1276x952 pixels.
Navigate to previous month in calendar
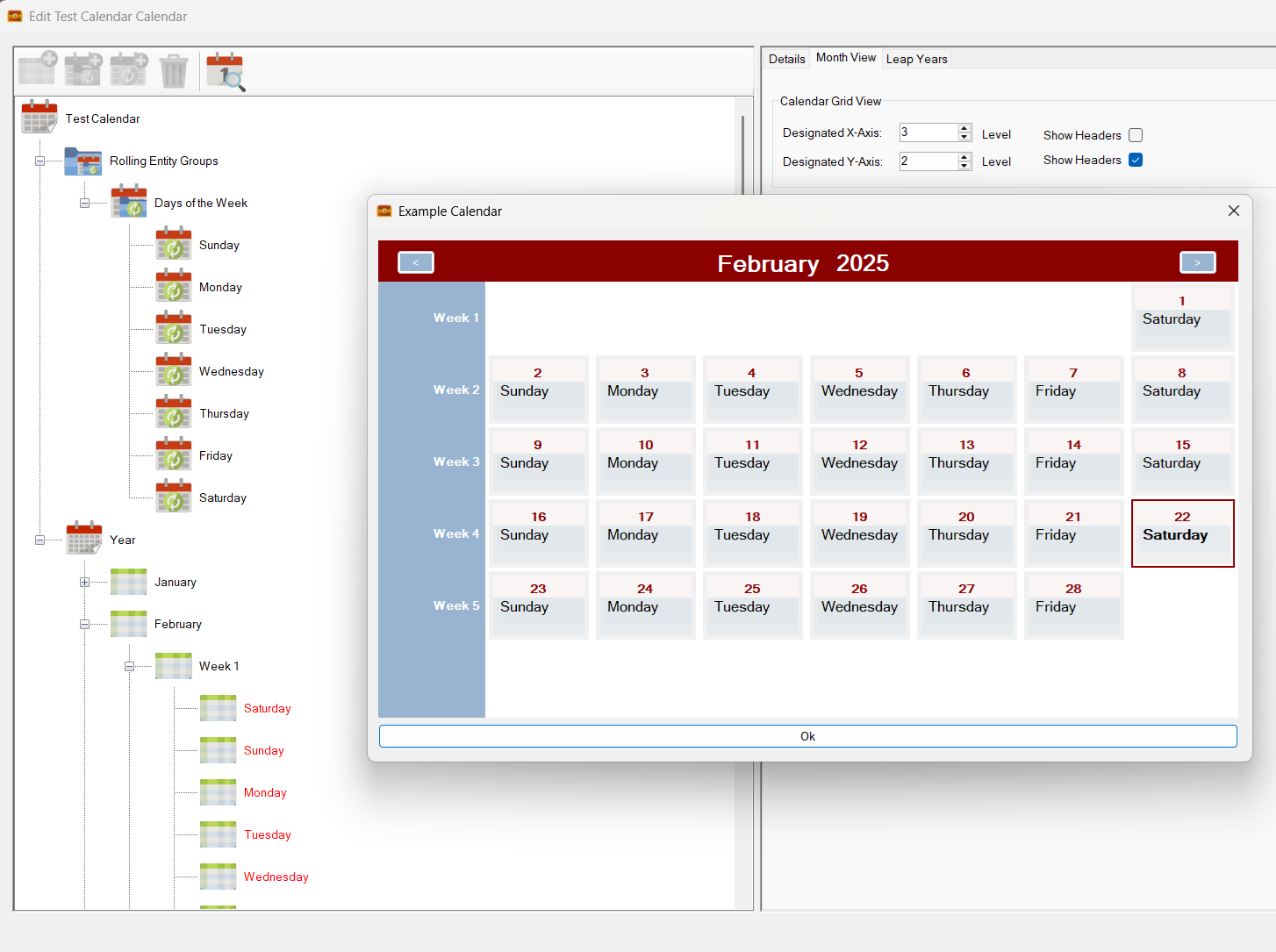[x=416, y=262]
